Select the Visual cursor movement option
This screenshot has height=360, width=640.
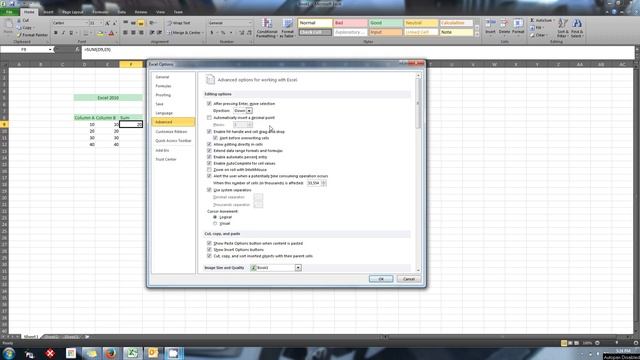point(215,223)
